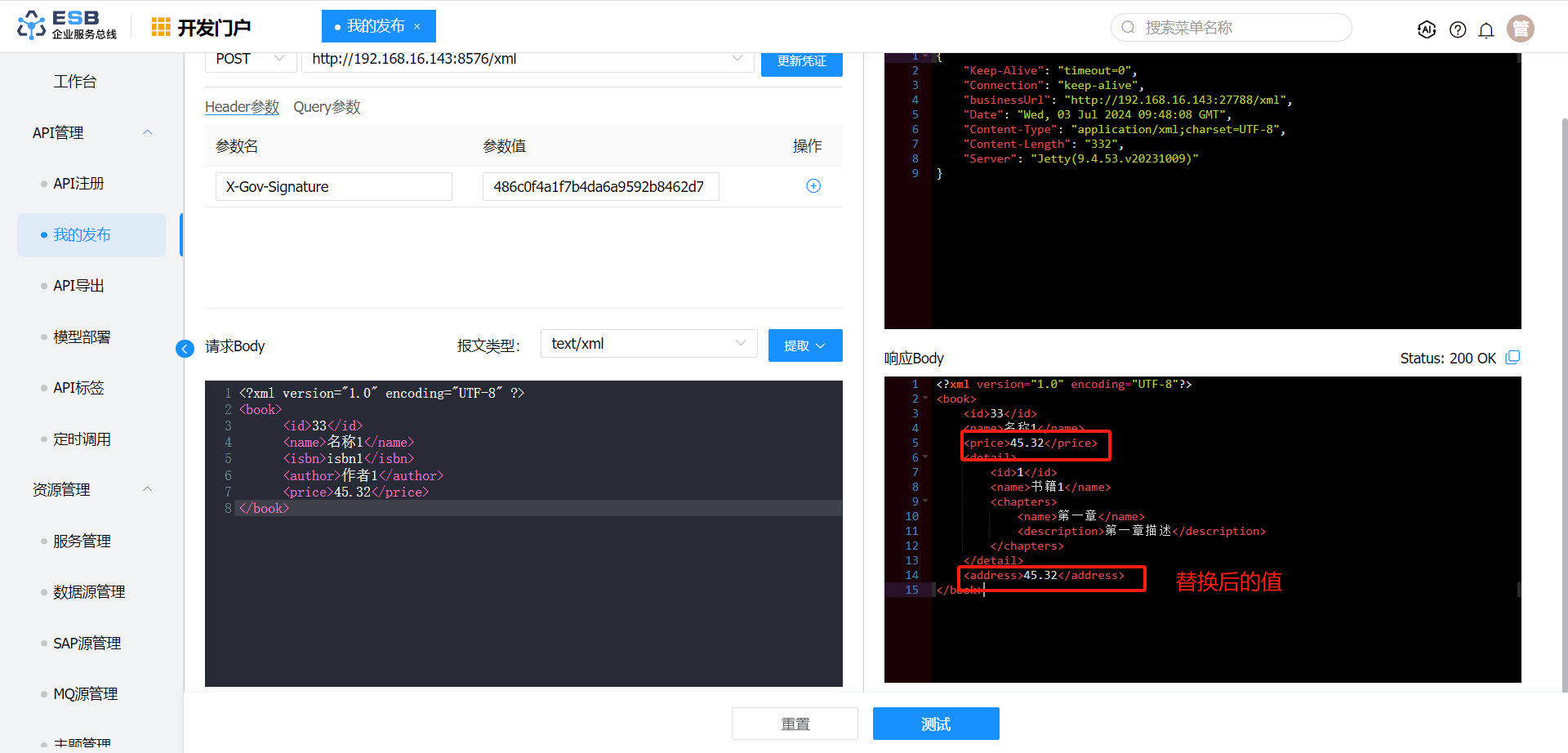This screenshot has width=1568, height=753.
Task: Close the 我的发布 tab
Action: [417, 26]
